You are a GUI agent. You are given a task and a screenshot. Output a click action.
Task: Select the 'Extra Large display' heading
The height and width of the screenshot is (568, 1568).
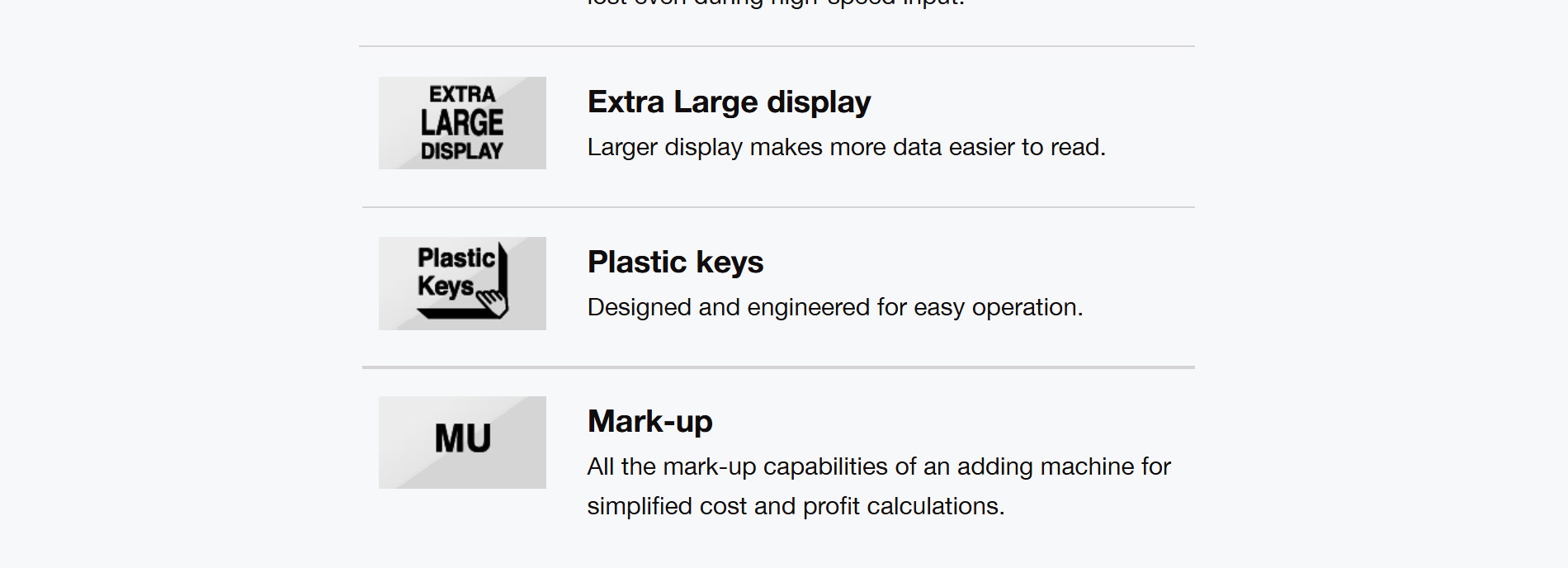[729, 102]
